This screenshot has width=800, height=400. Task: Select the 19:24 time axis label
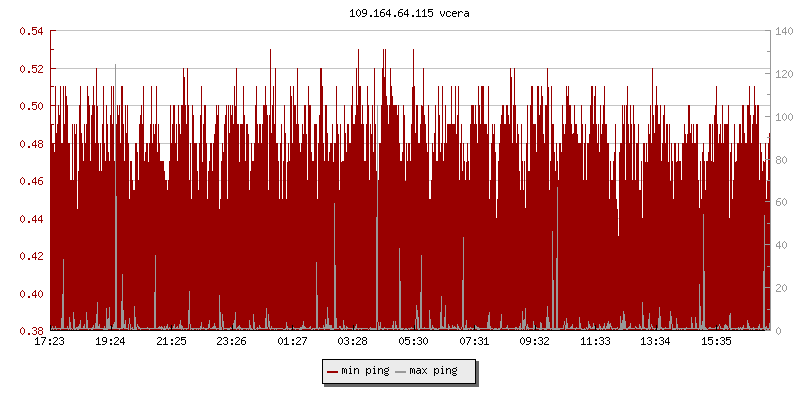pyautogui.click(x=110, y=342)
